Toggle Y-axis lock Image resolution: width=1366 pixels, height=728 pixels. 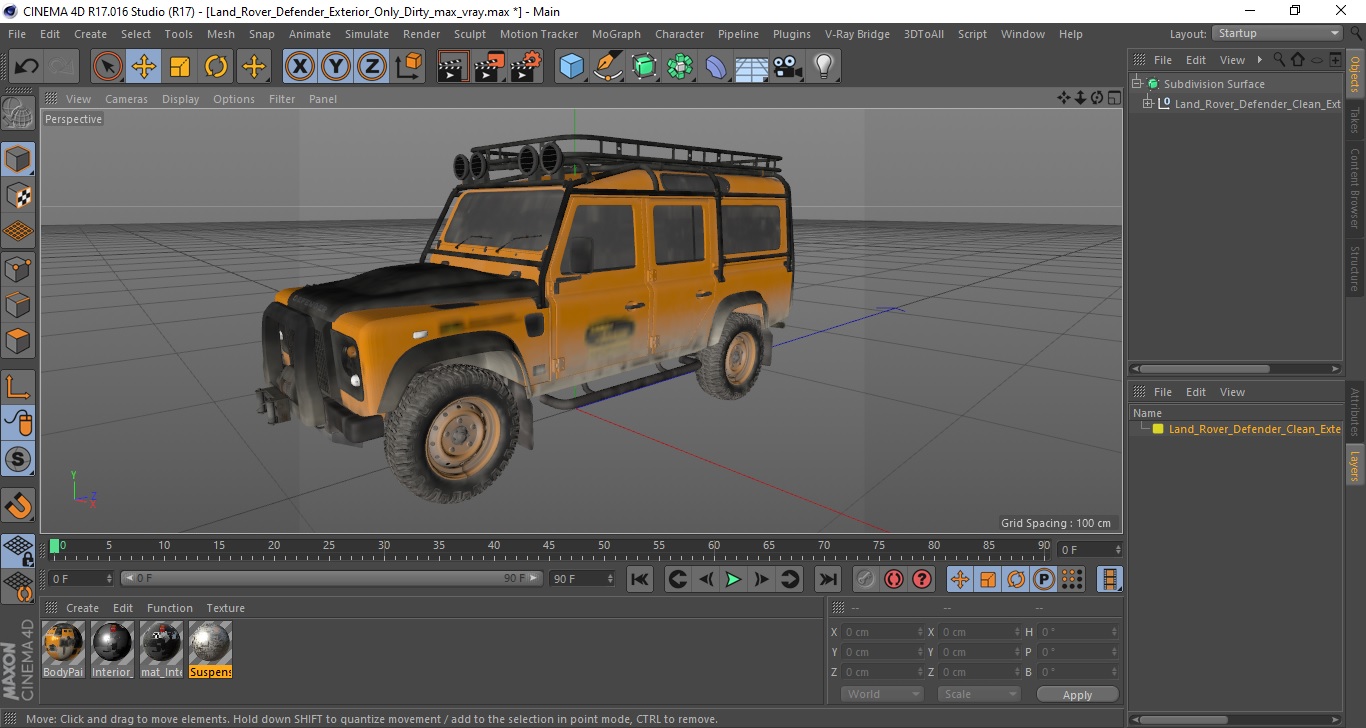[x=336, y=67]
